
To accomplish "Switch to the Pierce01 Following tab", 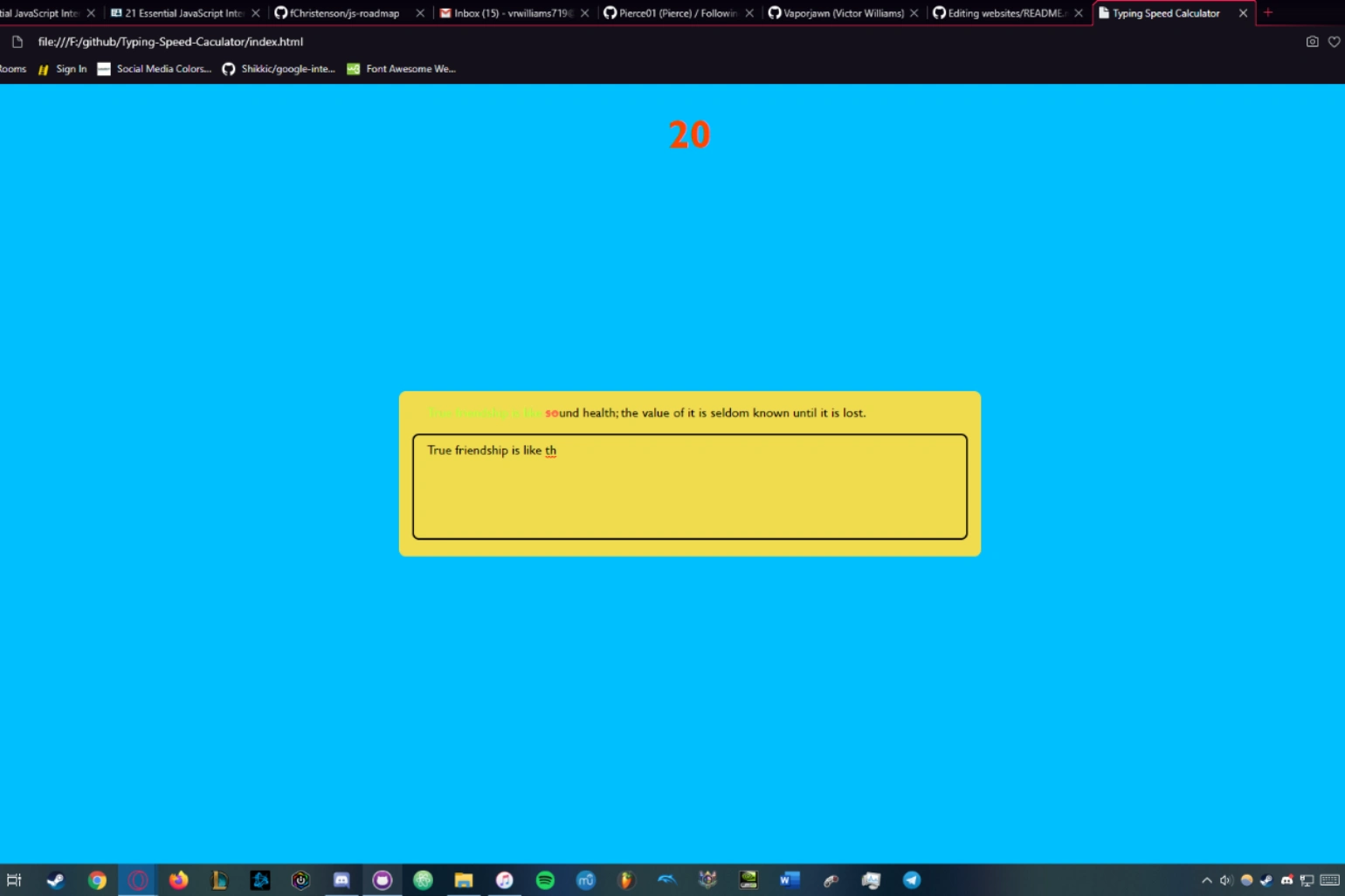I will pos(670,13).
